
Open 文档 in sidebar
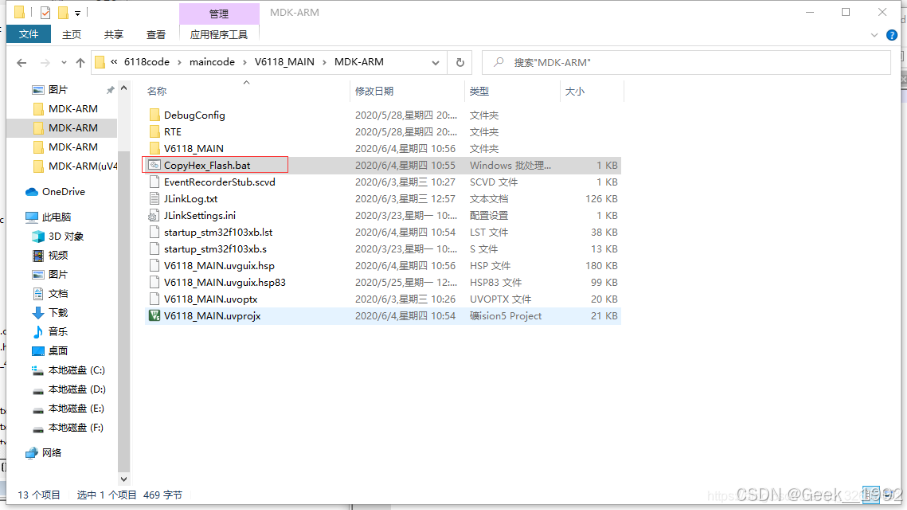click(58, 294)
